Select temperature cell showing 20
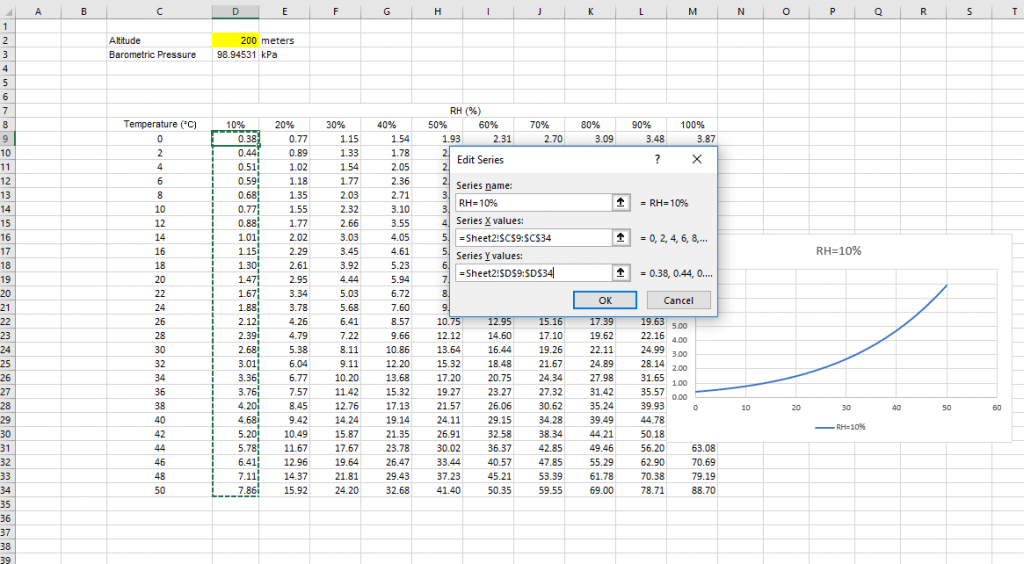This screenshot has height=564, width=1024. (x=159, y=279)
